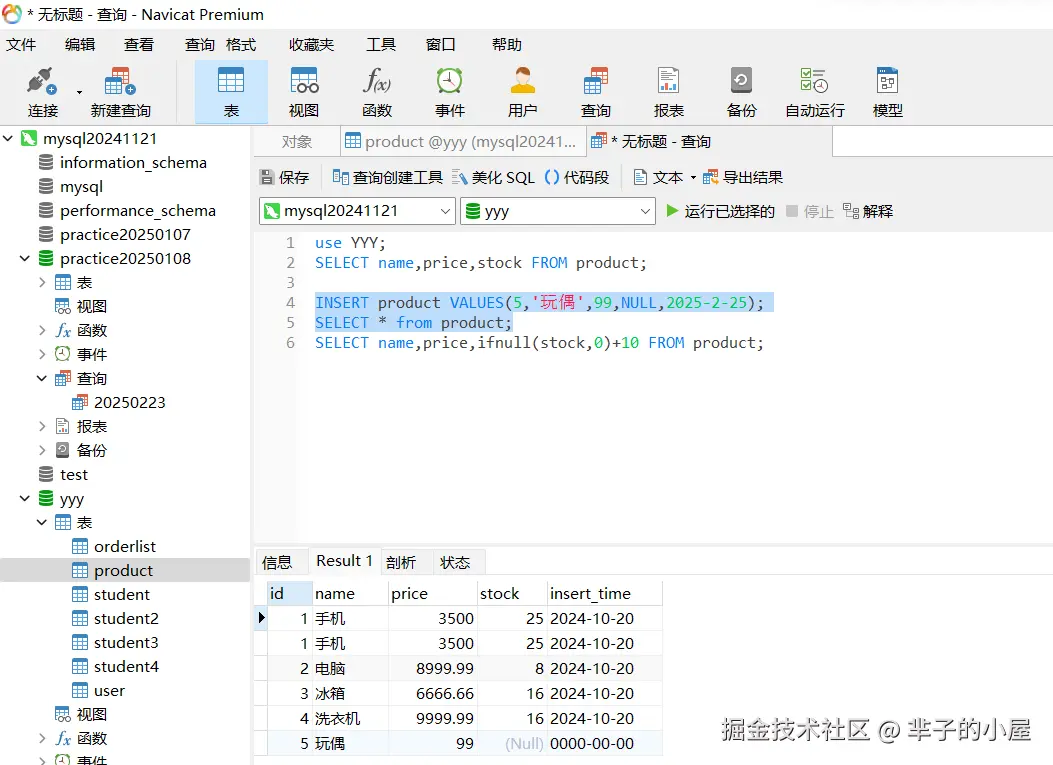Select the user table
This screenshot has width=1053, height=765.
pyautogui.click(x=109, y=690)
